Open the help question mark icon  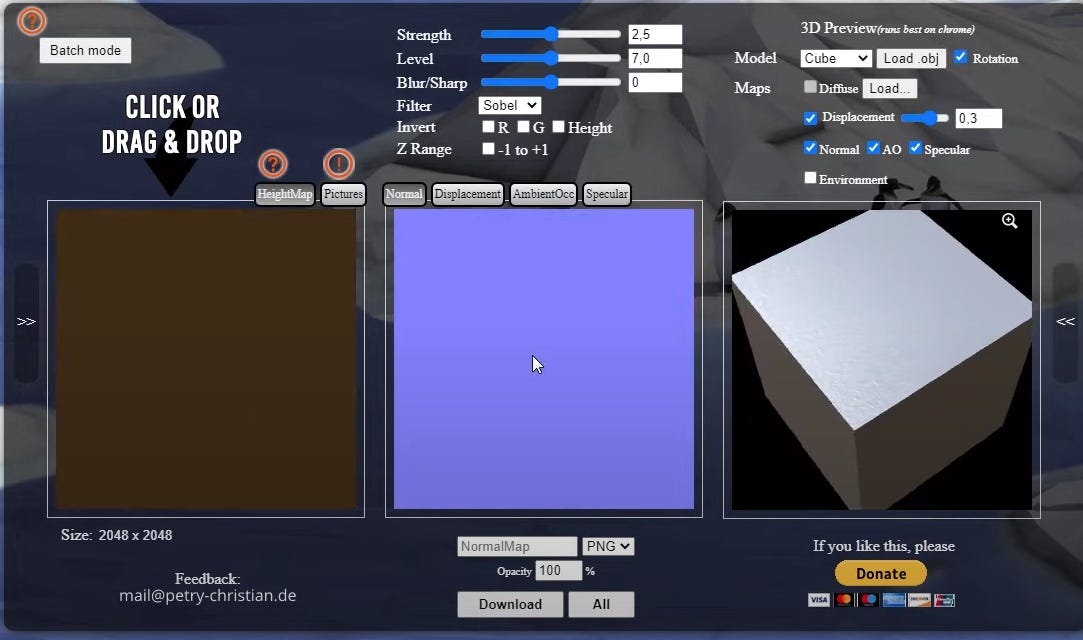coord(31,20)
